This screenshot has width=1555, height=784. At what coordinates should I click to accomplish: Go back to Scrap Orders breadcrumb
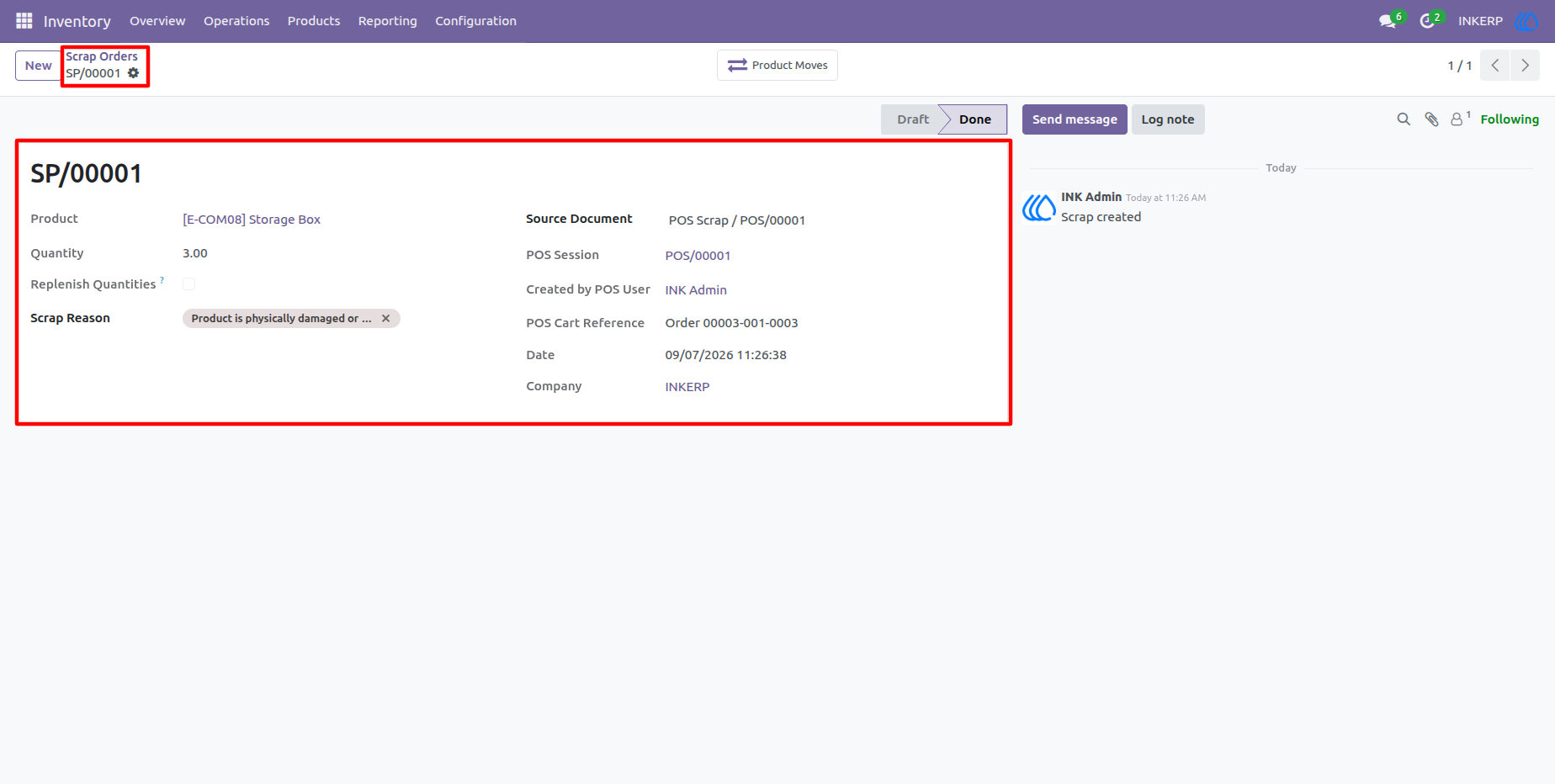pos(102,56)
